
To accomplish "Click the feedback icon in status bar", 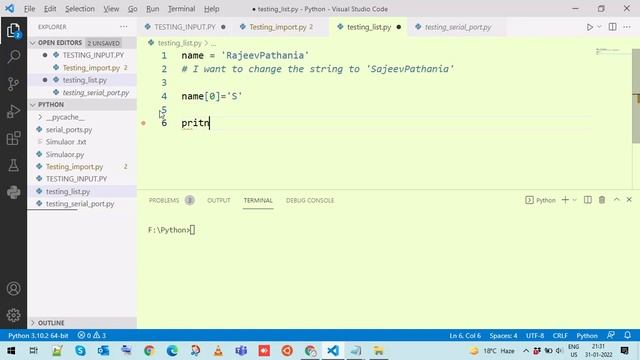I will coord(611,335).
